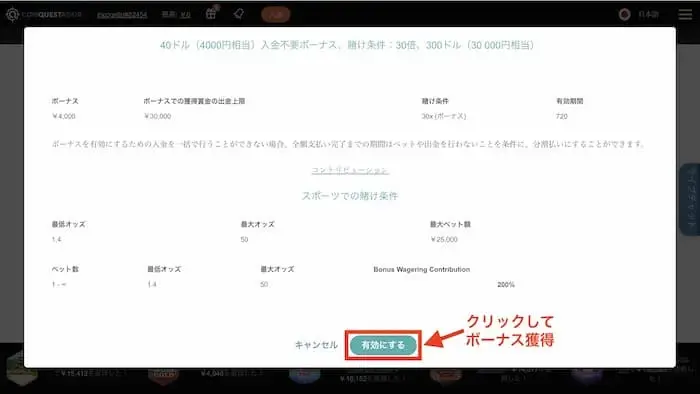Click the ¥25,000 max bet value
The image size is (700, 394).
pyautogui.click(x=444, y=240)
